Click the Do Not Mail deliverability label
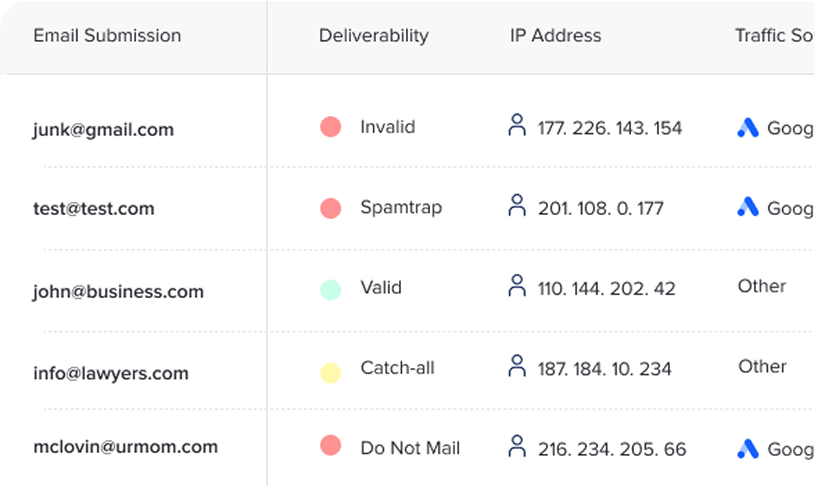815x486 pixels. click(410, 448)
